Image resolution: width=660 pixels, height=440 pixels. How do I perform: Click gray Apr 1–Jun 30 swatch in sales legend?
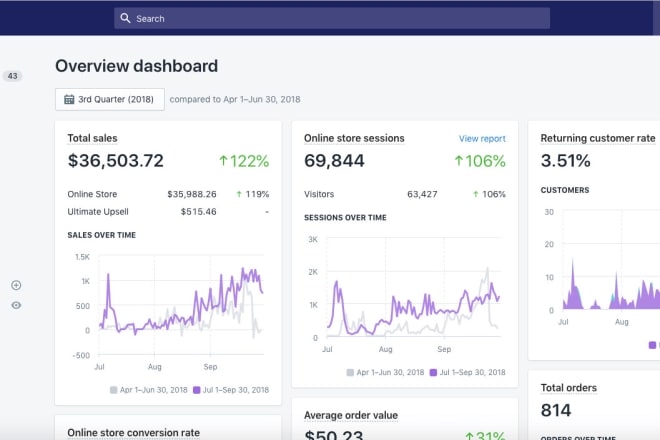(113, 390)
